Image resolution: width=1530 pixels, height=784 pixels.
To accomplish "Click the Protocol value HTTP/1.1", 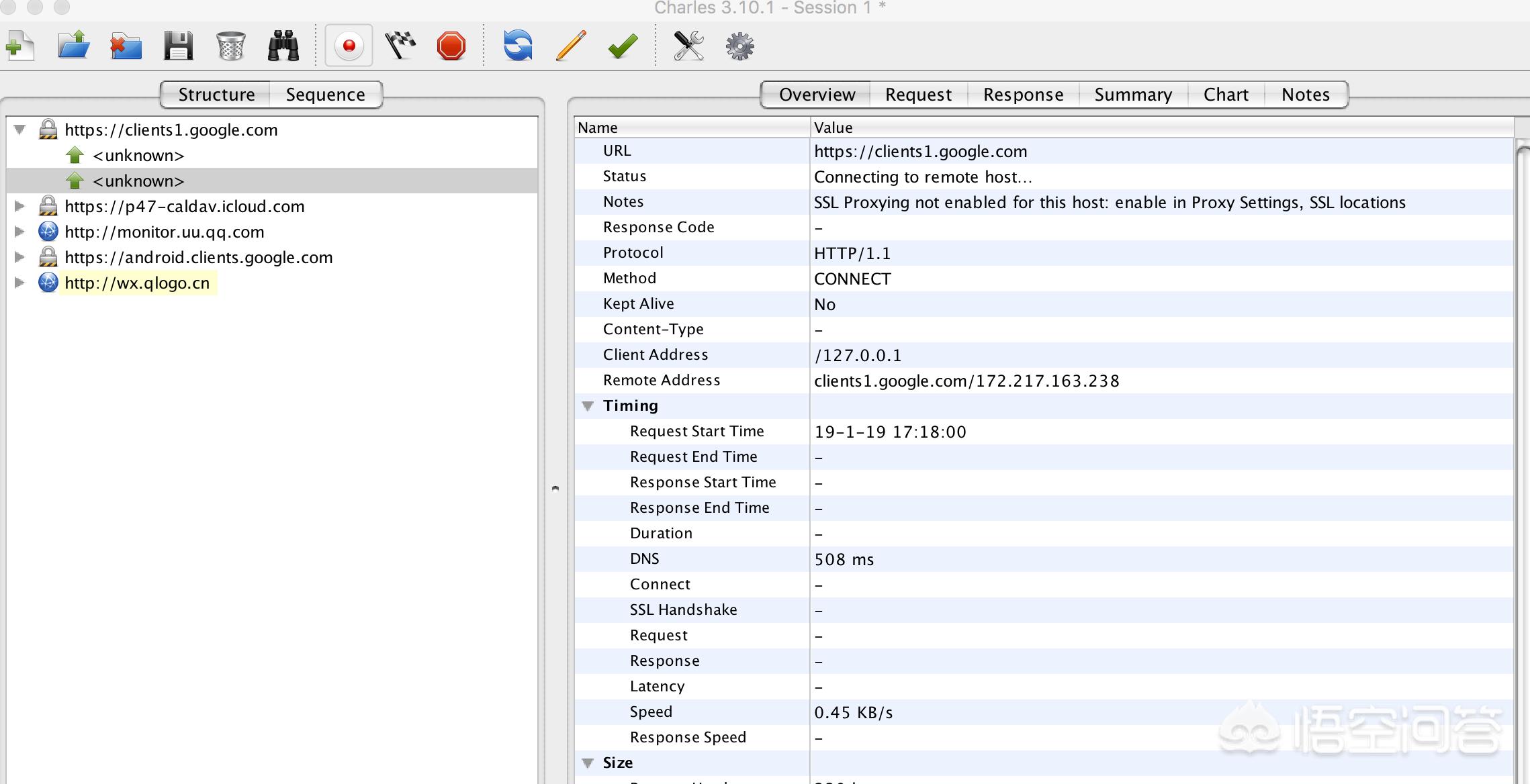I will pos(852,254).
